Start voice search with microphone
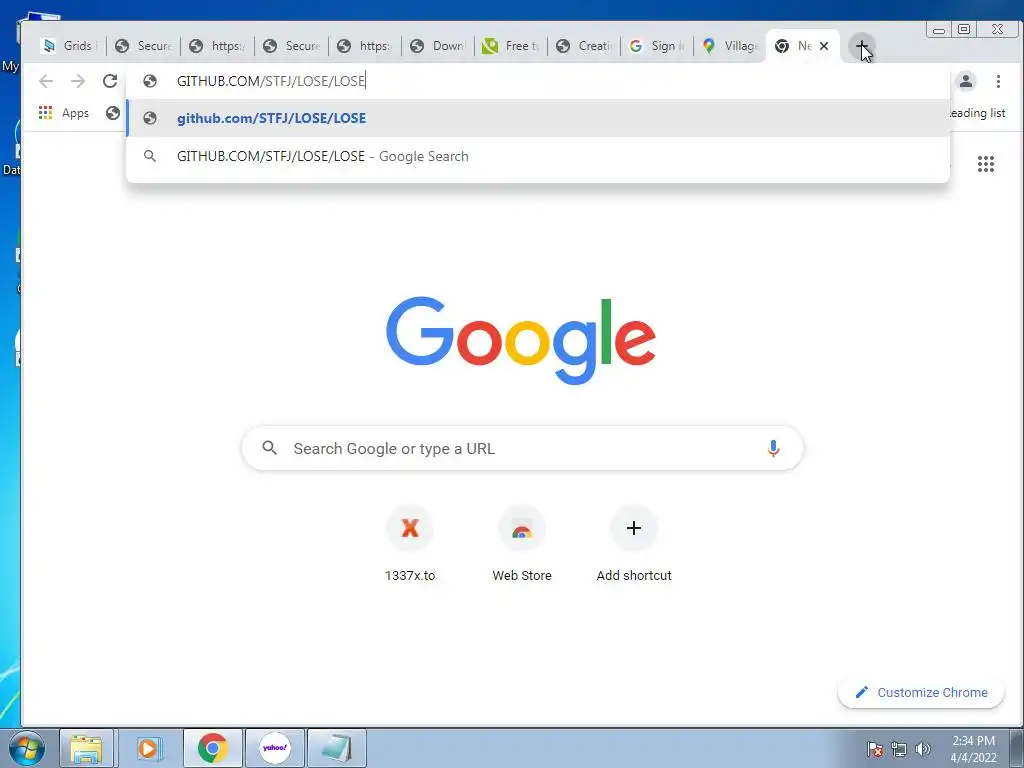 point(773,448)
